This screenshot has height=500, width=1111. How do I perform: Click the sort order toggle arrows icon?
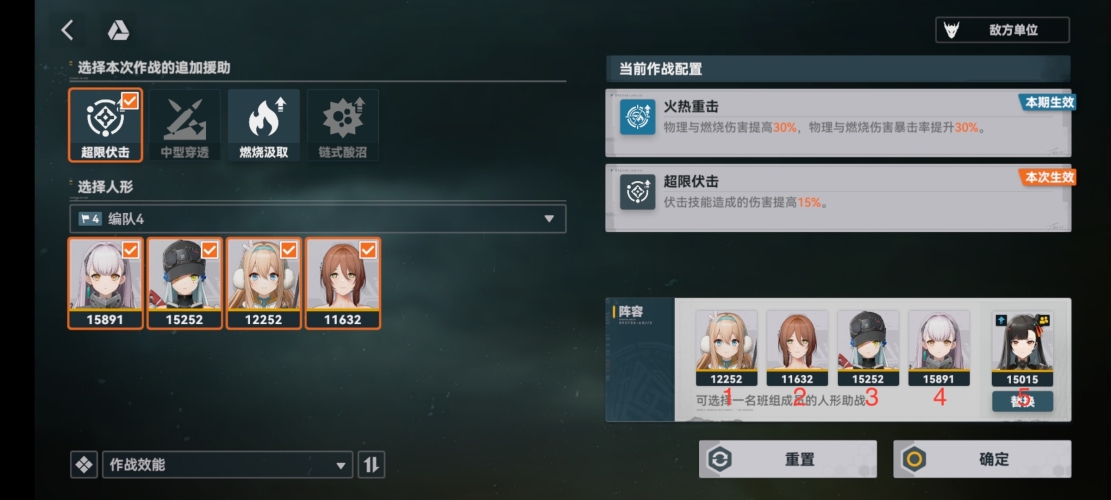[x=371, y=465]
